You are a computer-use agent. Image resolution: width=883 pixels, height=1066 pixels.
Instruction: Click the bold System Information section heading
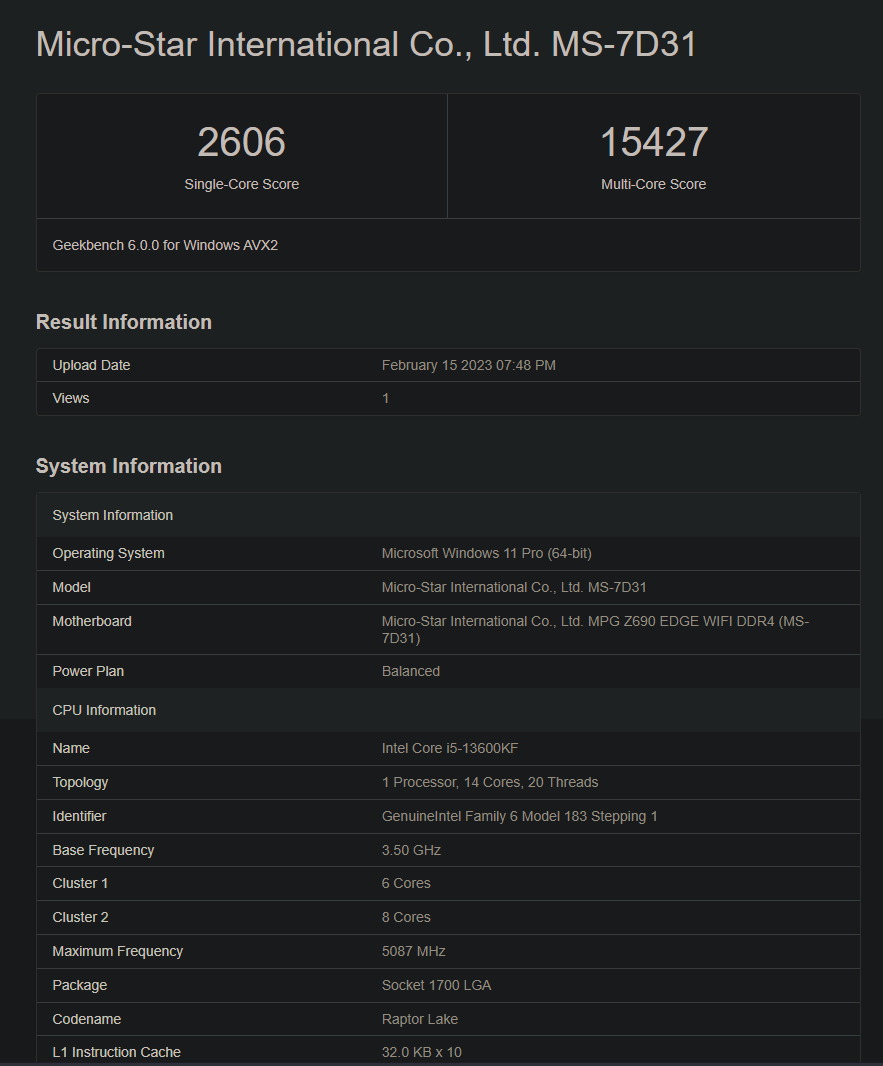pyautogui.click(x=128, y=466)
